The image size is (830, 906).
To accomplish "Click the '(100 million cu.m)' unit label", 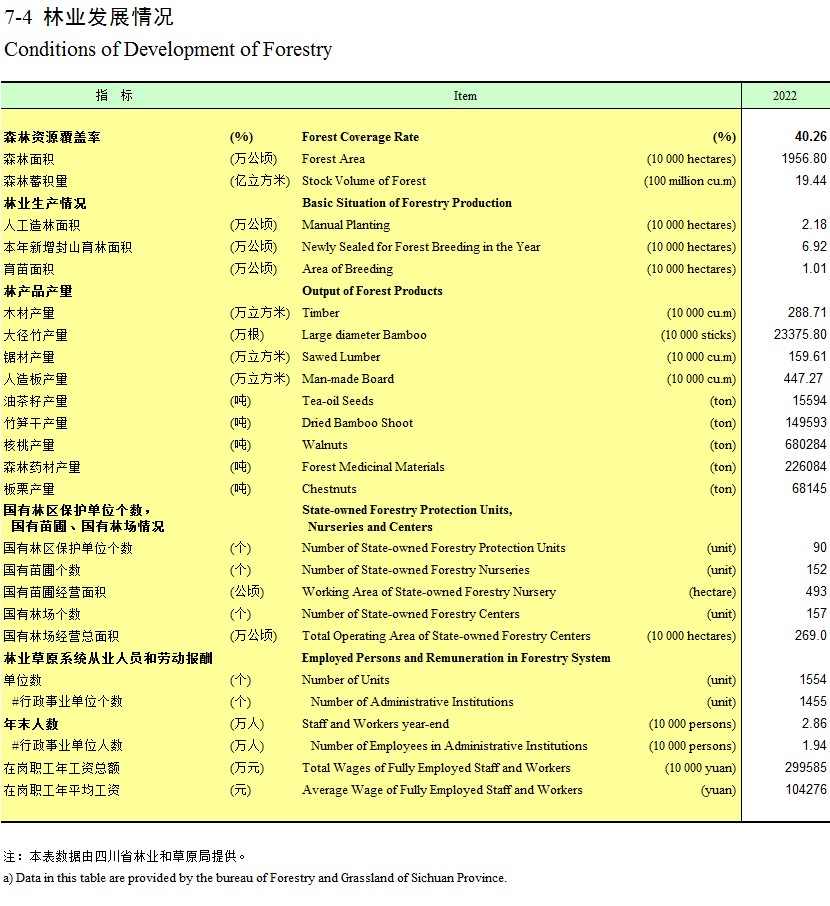I will [x=690, y=181].
